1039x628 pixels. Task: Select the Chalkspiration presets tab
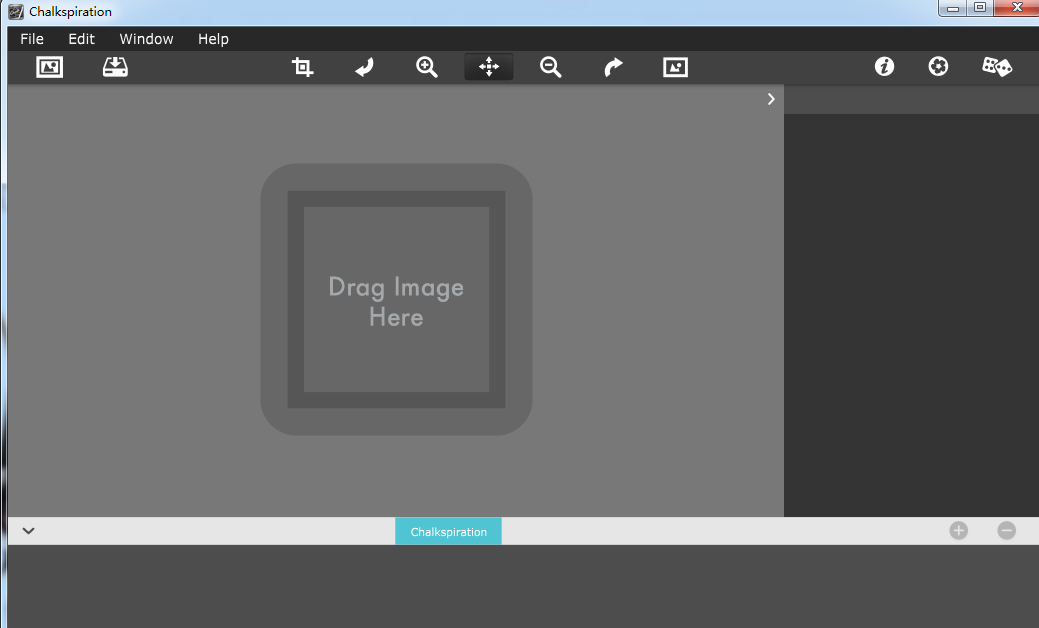pyautogui.click(x=449, y=531)
